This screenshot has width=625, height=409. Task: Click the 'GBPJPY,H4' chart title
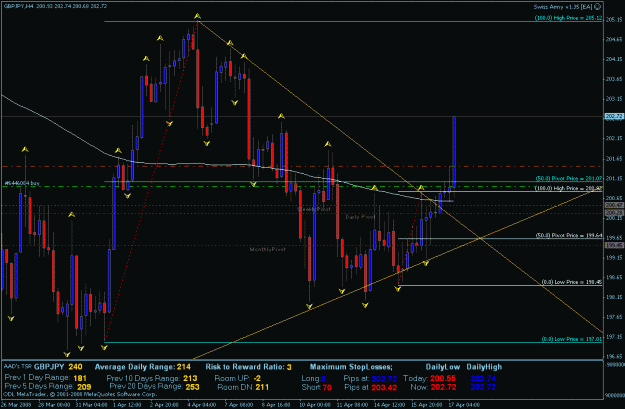[19, 6]
